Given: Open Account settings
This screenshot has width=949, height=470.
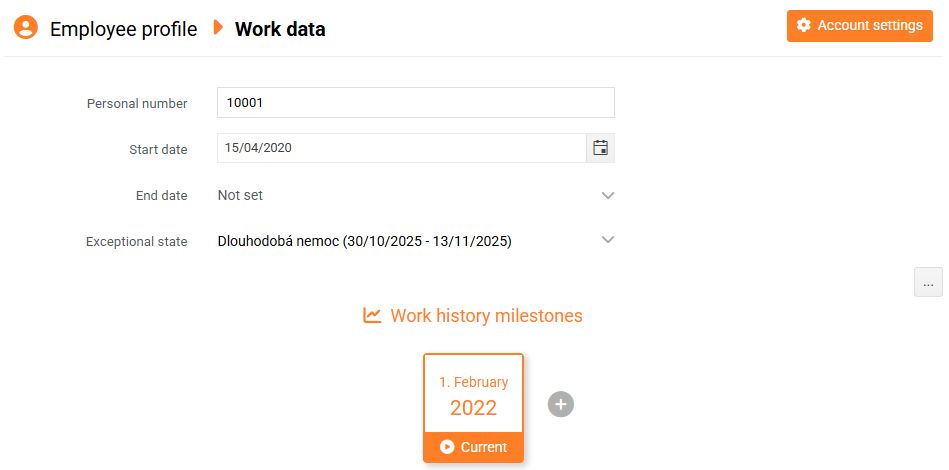Looking at the screenshot, I should click(x=859, y=26).
